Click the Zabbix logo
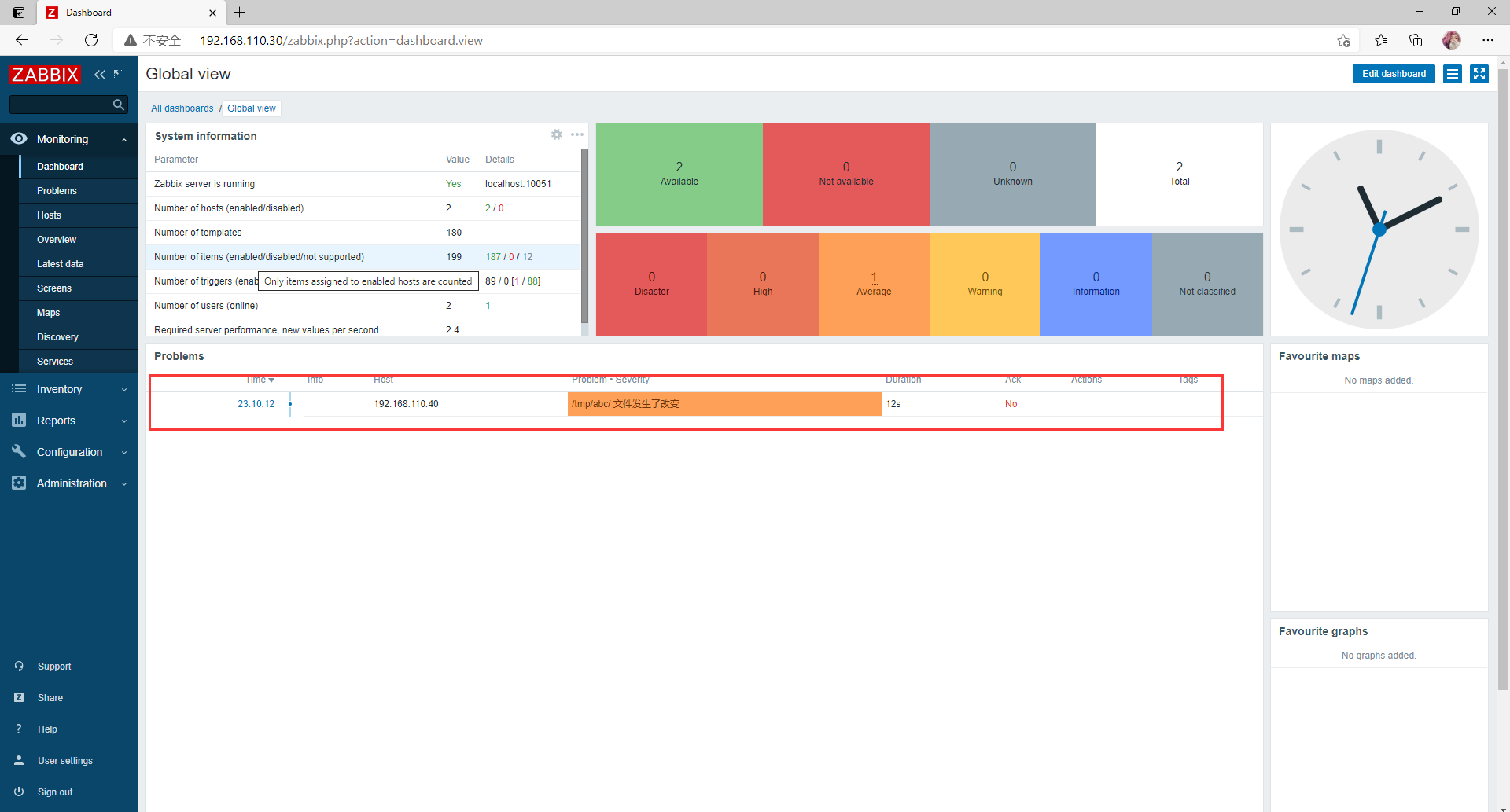 [x=45, y=75]
